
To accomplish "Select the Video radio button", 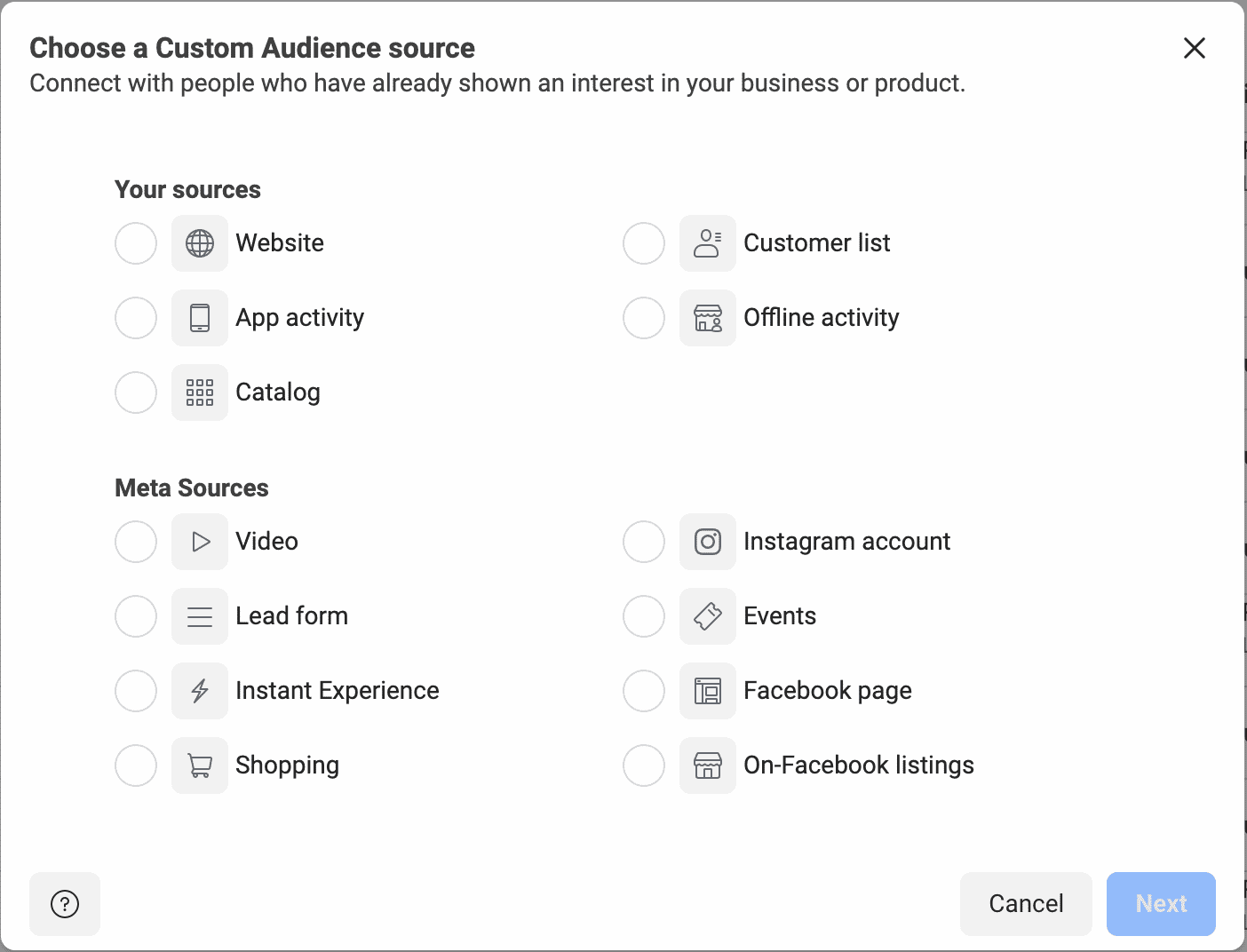I will tap(135, 542).
